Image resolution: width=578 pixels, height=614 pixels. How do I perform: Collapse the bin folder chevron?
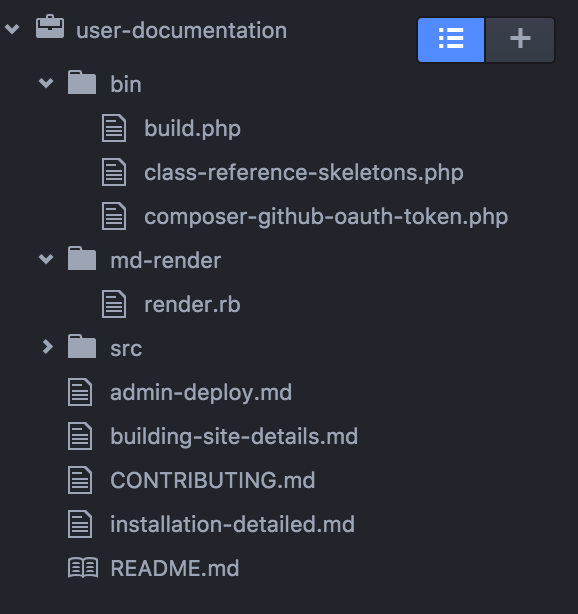click(x=46, y=83)
